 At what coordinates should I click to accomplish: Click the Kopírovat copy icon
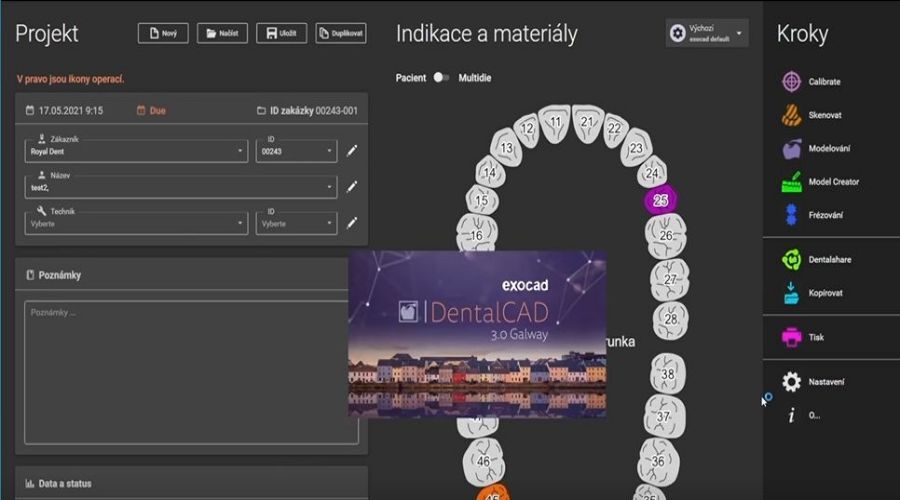(x=791, y=293)
